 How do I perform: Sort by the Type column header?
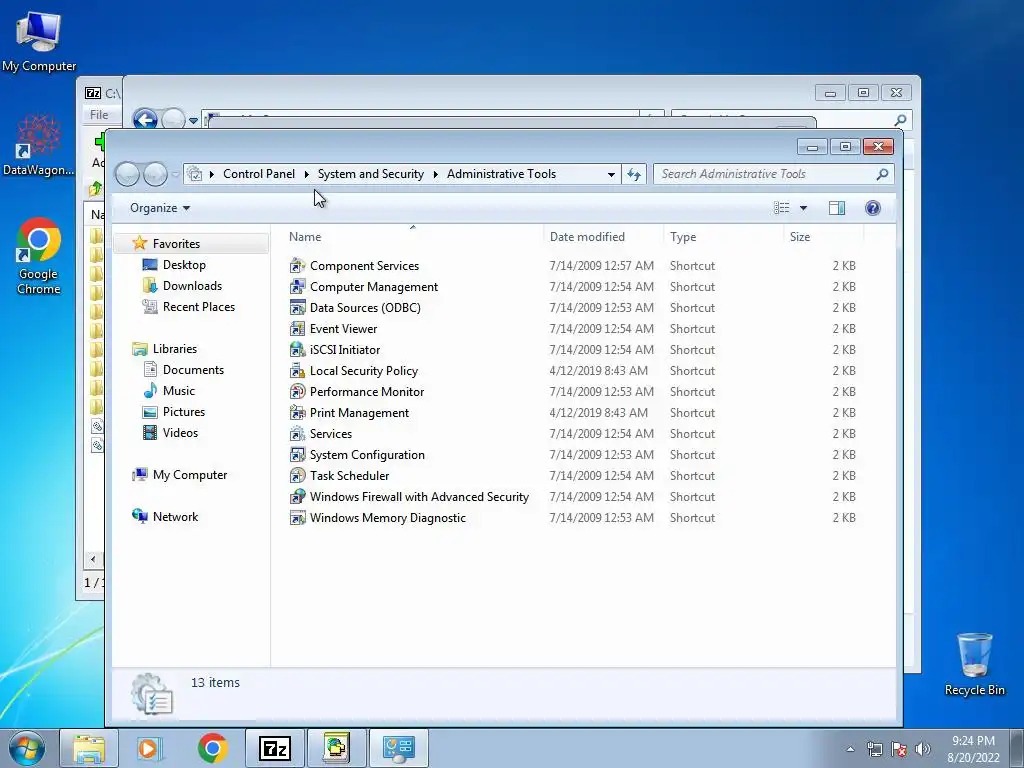click(x=723, y=236)
